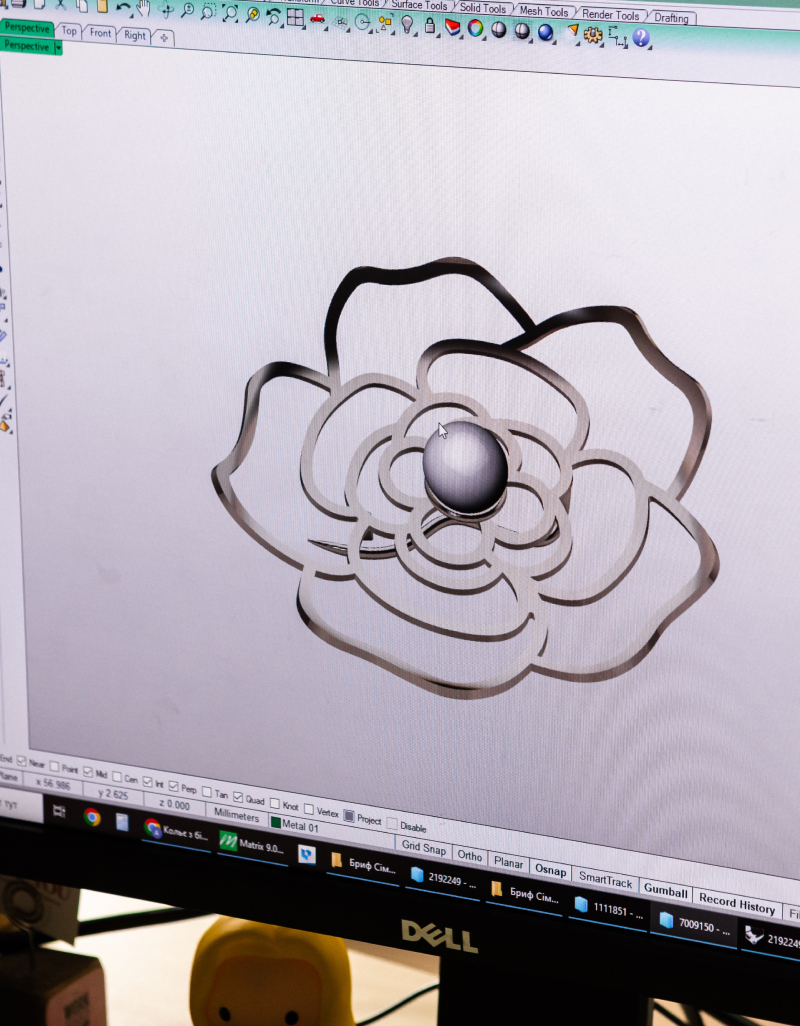The image size is (800, 1026).
Task: Switch to the Front viewport tab
Action: point(100,33)
